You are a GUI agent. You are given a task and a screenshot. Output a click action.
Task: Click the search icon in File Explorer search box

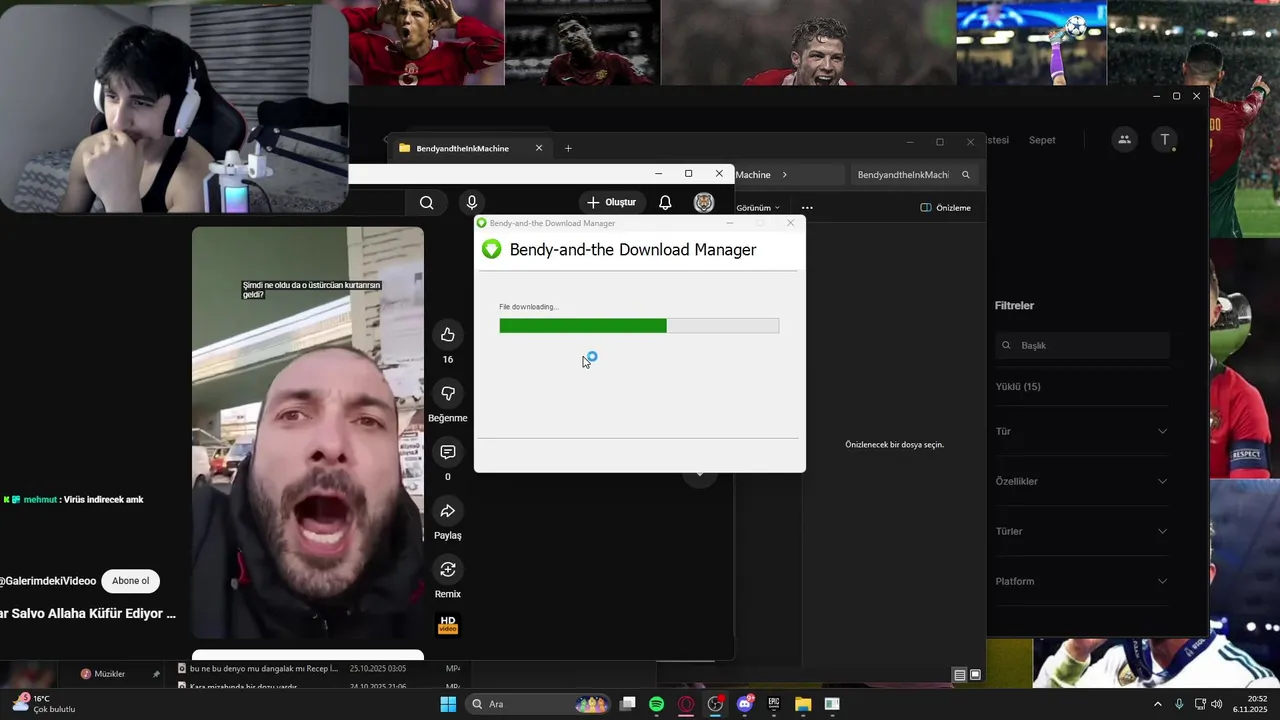coord(965,174)
